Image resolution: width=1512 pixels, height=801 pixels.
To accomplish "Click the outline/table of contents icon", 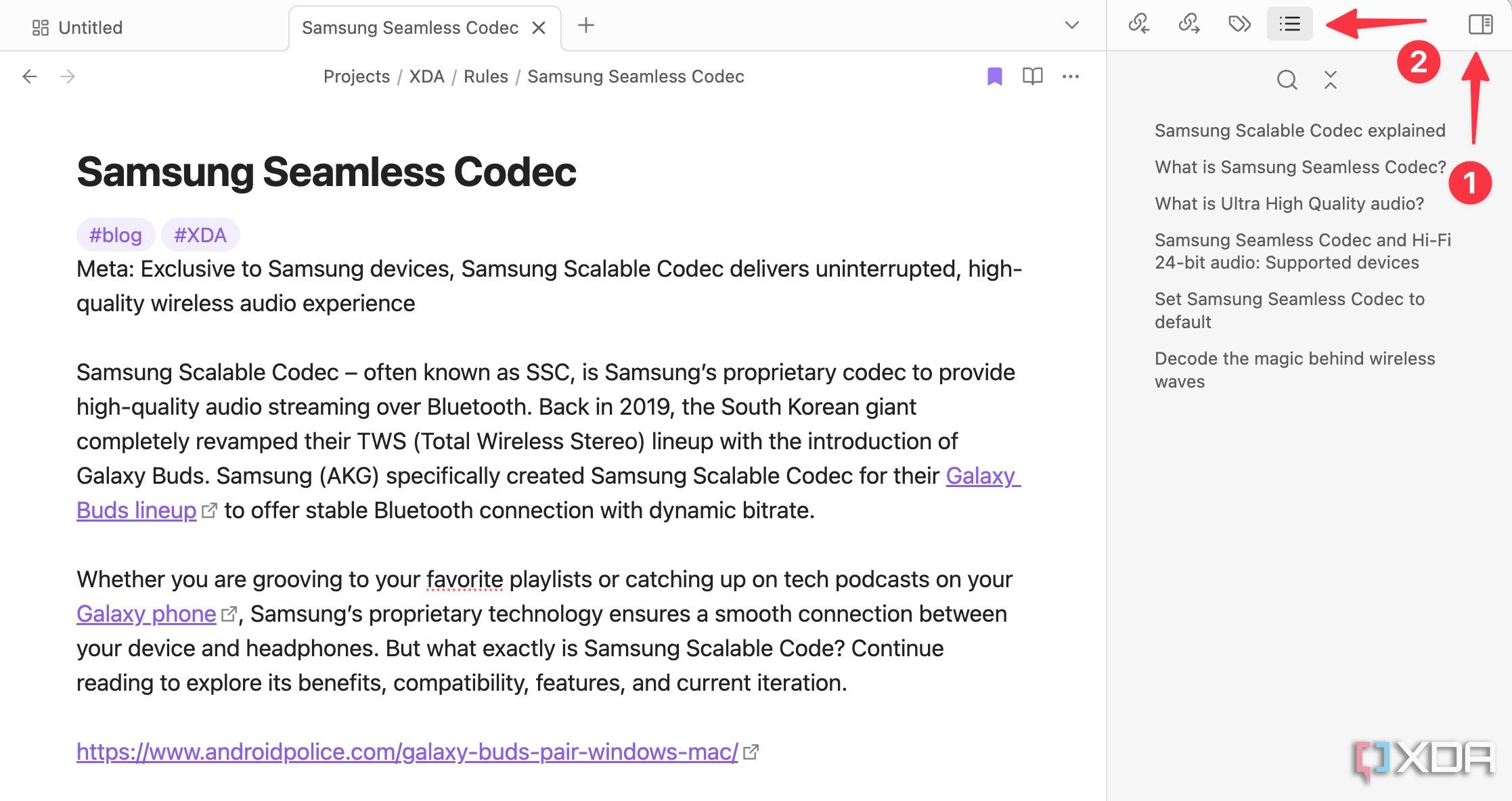I will 1289,25.
